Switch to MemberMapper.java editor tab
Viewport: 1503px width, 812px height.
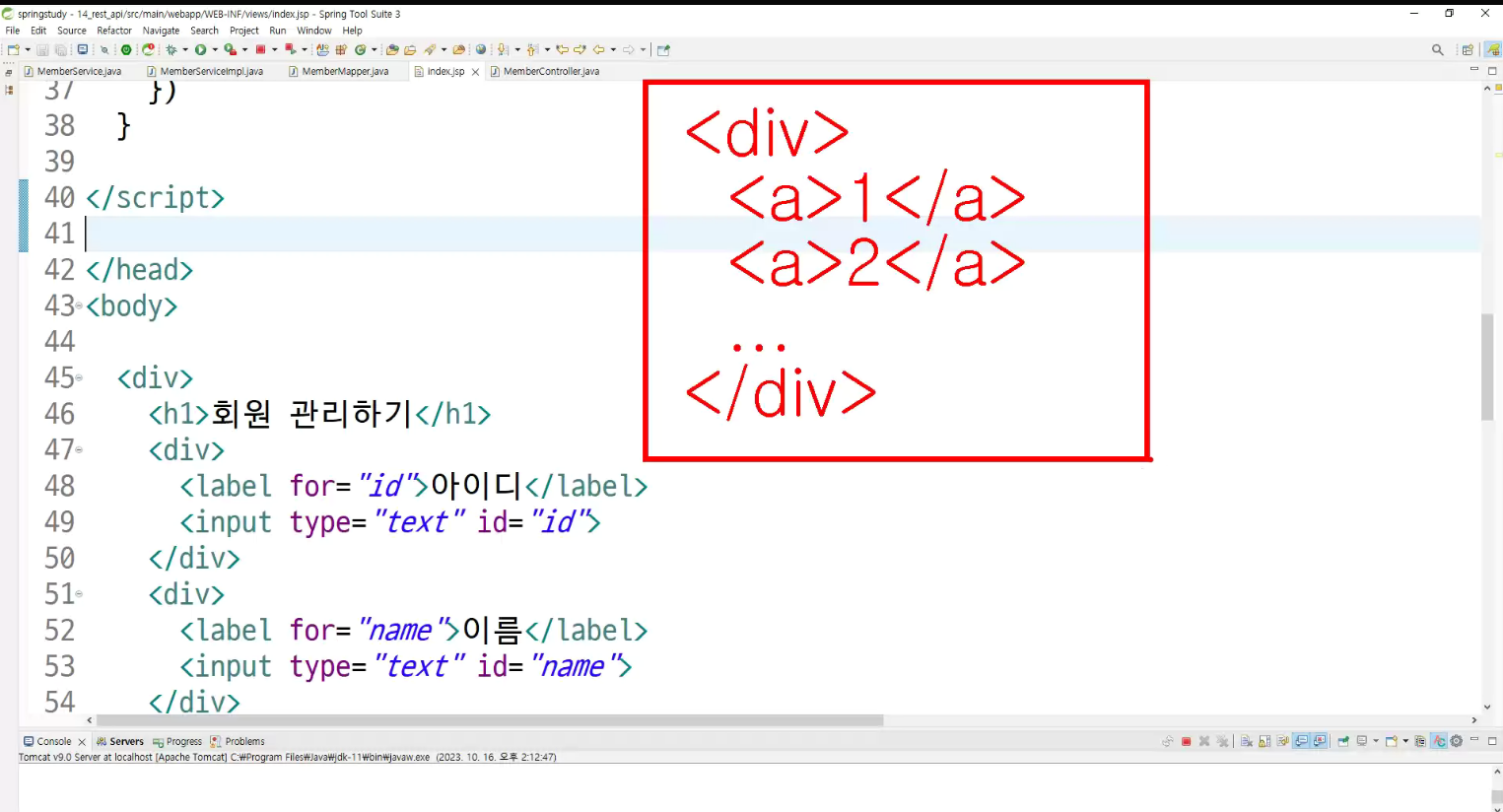[339, 71]
